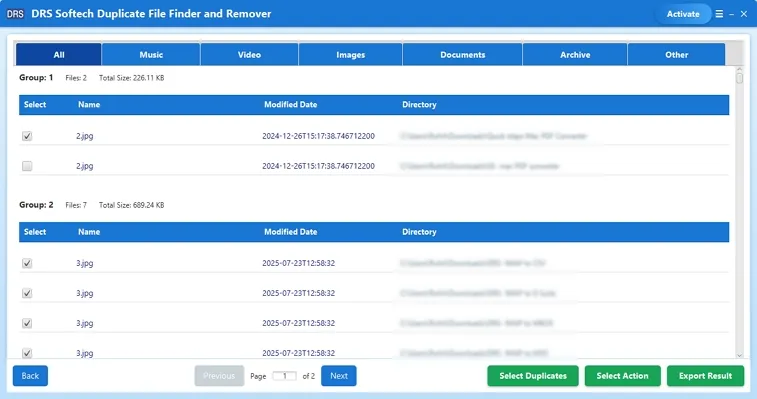This screenshot has height=399, width=757.
Task: Click modified date of checked 2.jpg row
Action: pos(318,136)
